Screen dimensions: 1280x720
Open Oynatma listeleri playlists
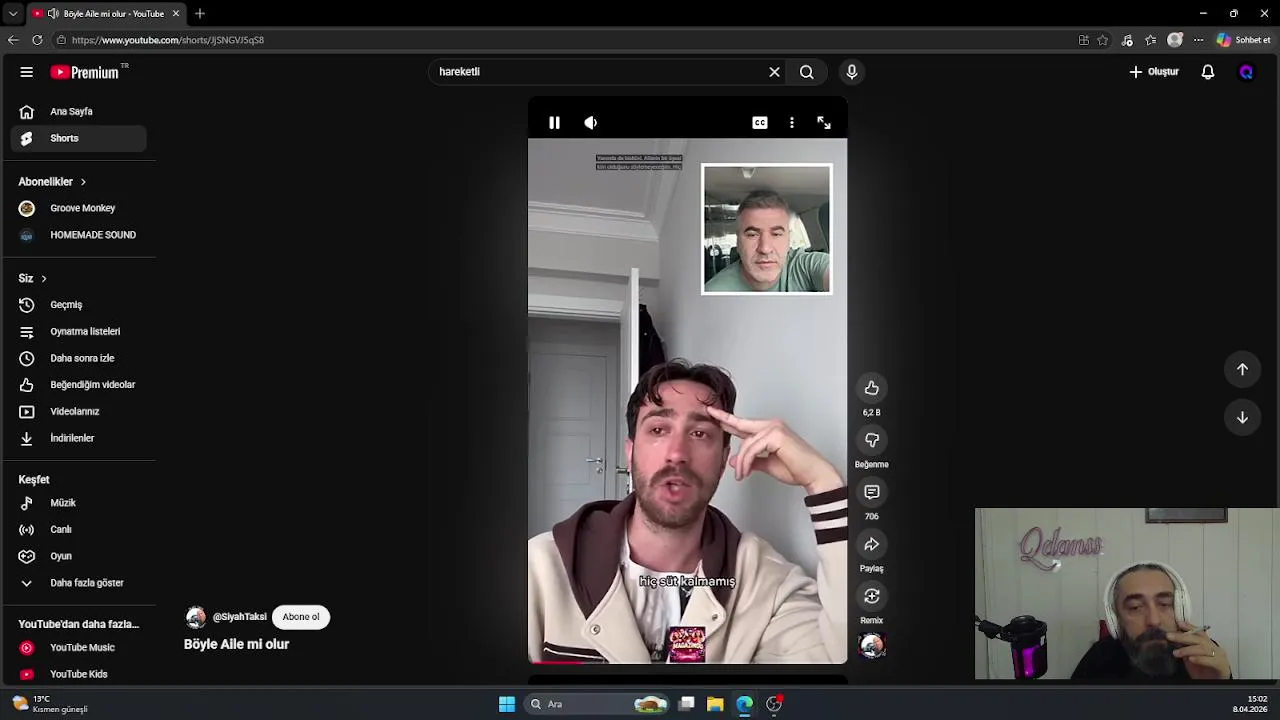(x=78, y=332)
